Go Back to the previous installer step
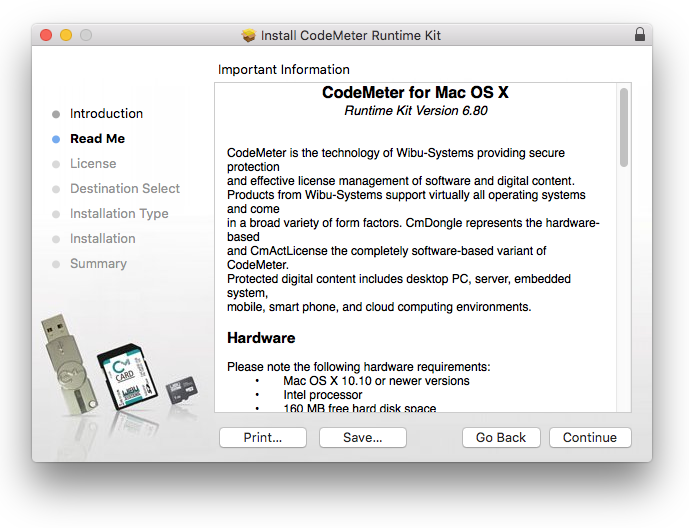The width and height of the screenshot is (689, 528). (x=501, y=437)
